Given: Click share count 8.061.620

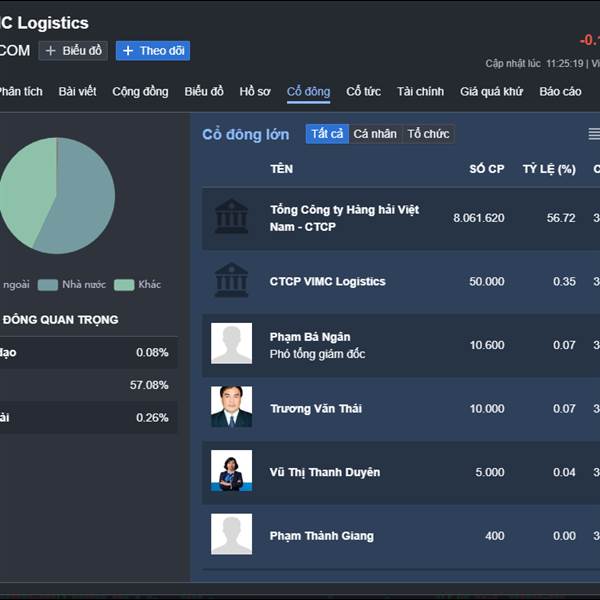Looking at the screenshot, I should [x=479, y=218].
